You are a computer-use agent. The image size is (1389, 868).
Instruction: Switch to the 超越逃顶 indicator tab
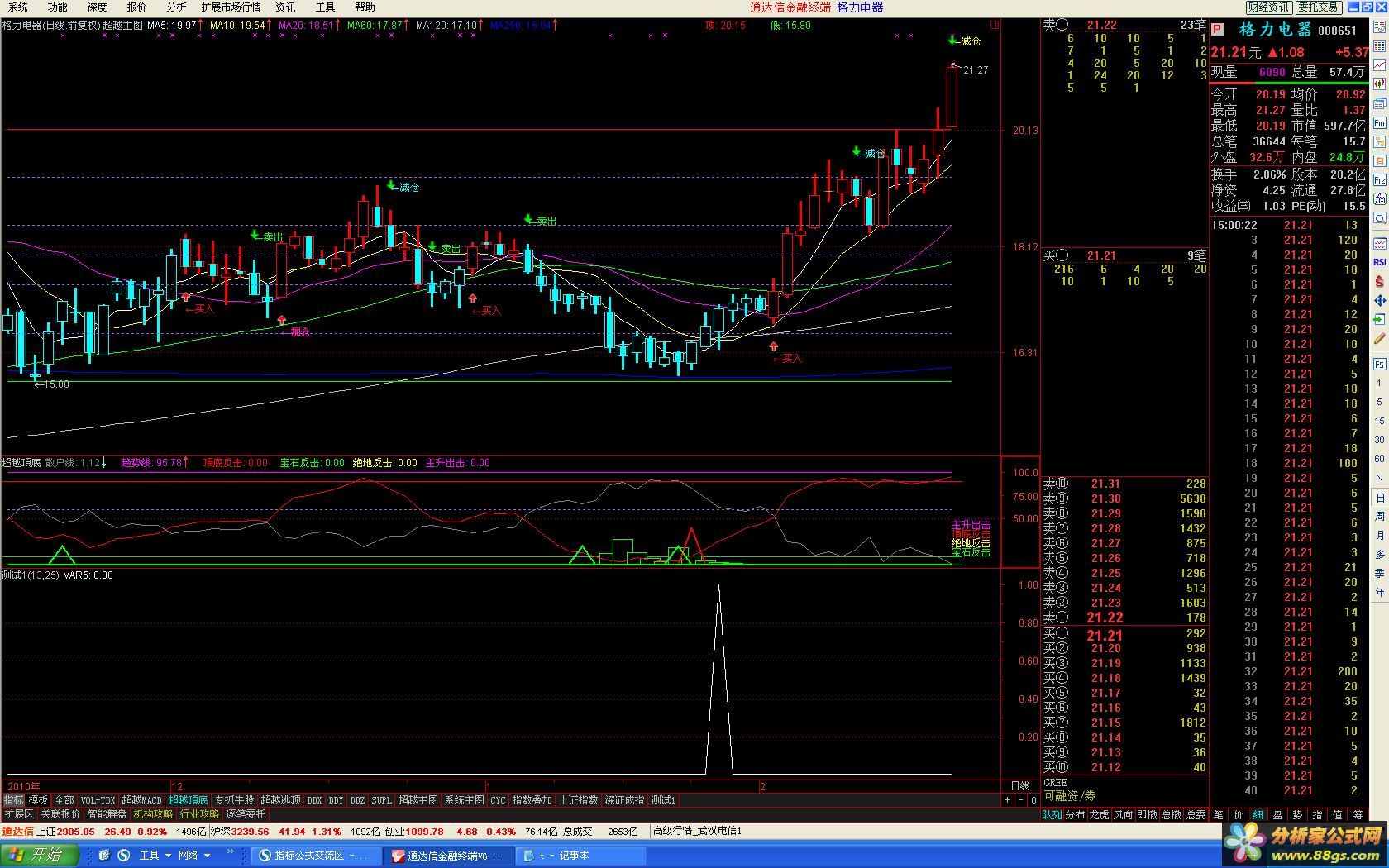point(280,800)
